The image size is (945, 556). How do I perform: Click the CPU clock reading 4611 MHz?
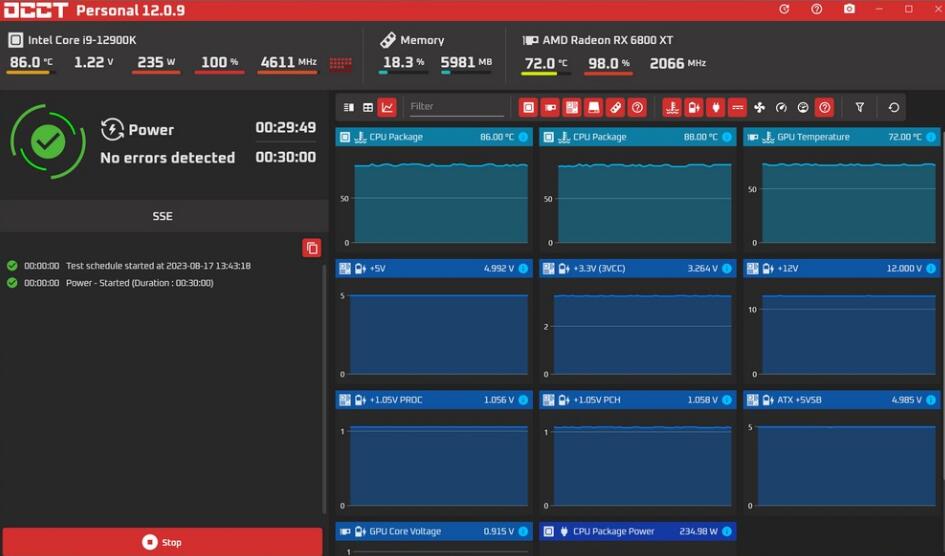click(288, 62)
